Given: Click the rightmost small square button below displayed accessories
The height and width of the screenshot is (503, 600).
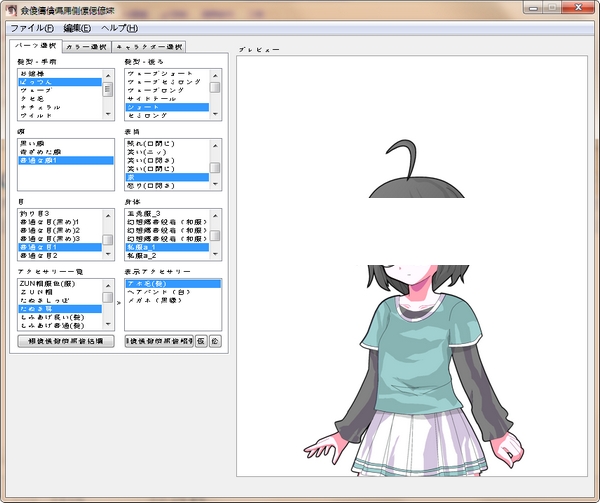Looking at the screenshot, I should (215, 341).
